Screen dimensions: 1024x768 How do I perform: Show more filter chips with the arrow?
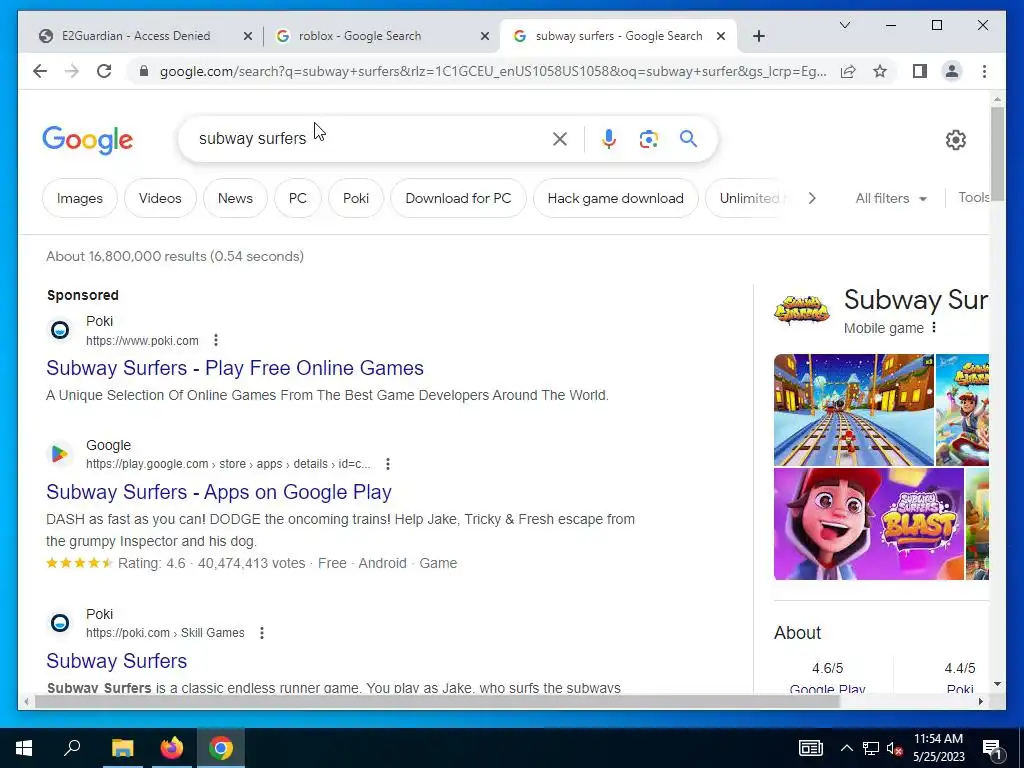tap(812, 198)
